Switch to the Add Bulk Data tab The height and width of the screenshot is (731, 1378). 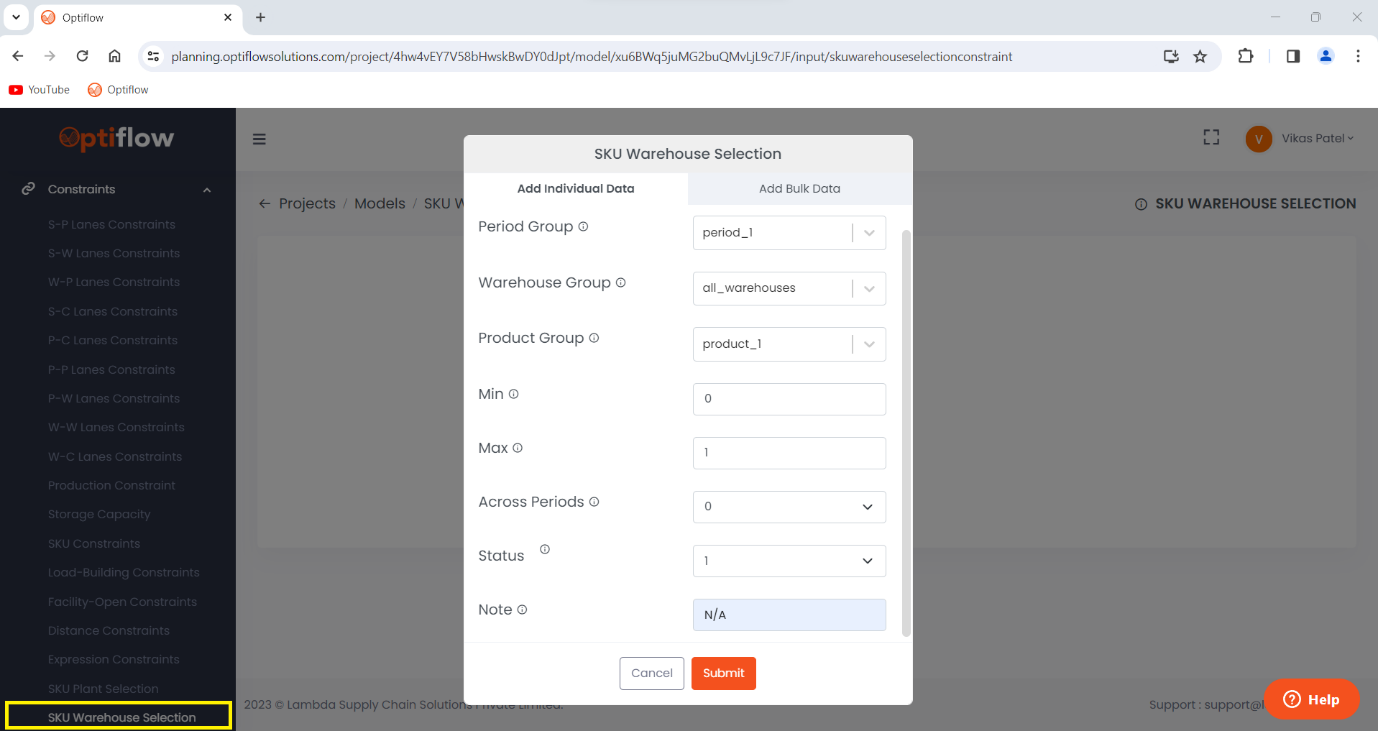click(x=799, y=188)
